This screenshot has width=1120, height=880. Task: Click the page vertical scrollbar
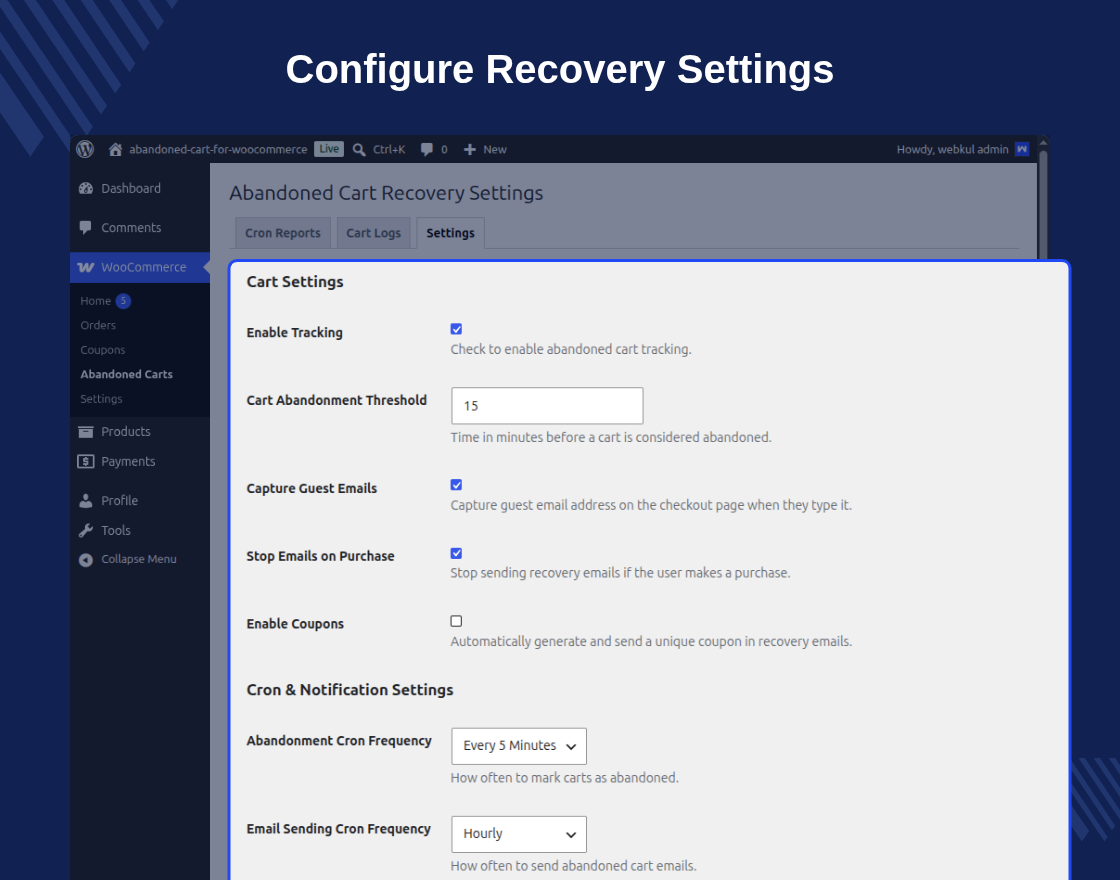pos(1043,204)
